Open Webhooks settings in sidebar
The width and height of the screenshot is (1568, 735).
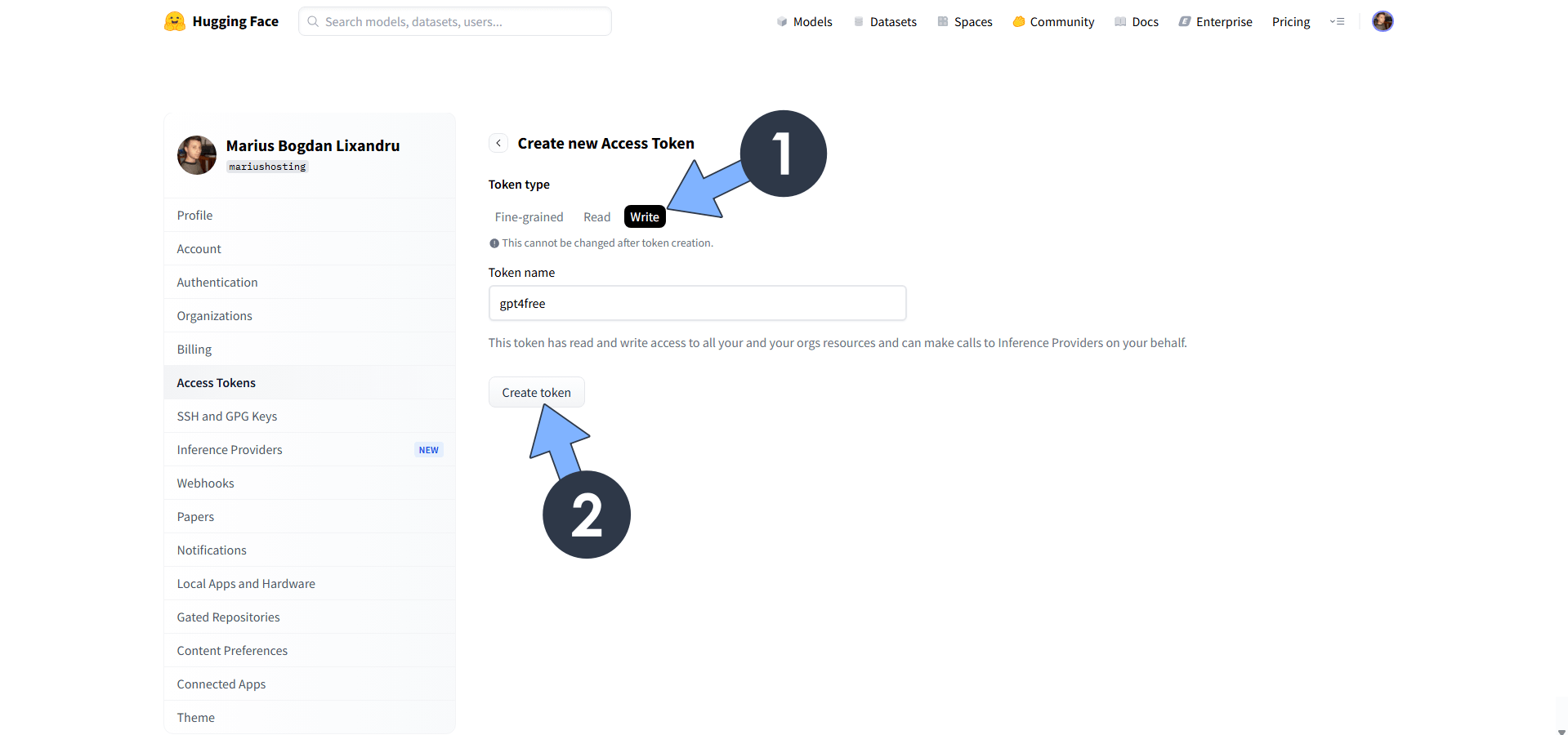pyautogui.click(x=310, y=483)
